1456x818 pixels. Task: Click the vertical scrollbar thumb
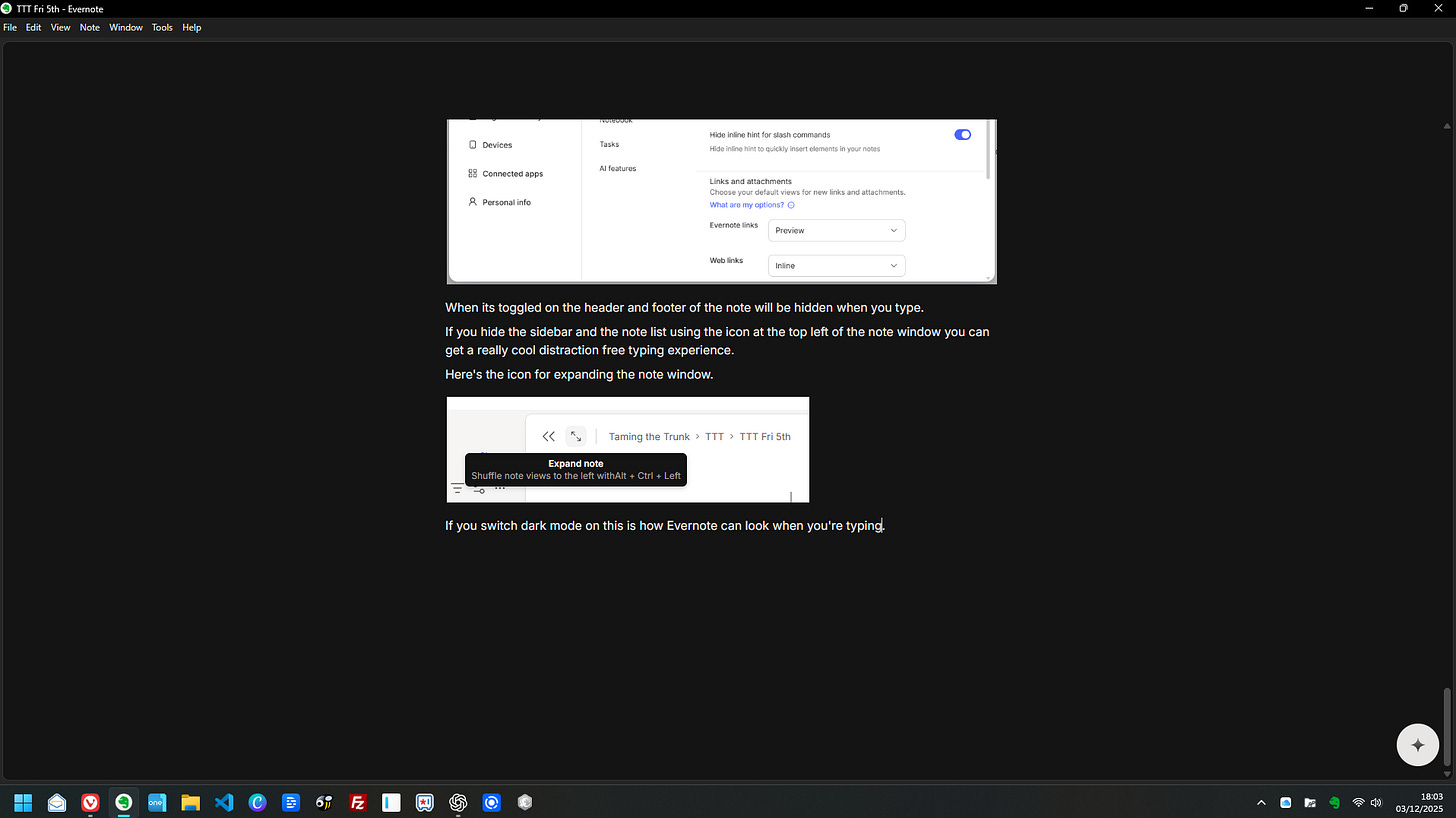1447,726
